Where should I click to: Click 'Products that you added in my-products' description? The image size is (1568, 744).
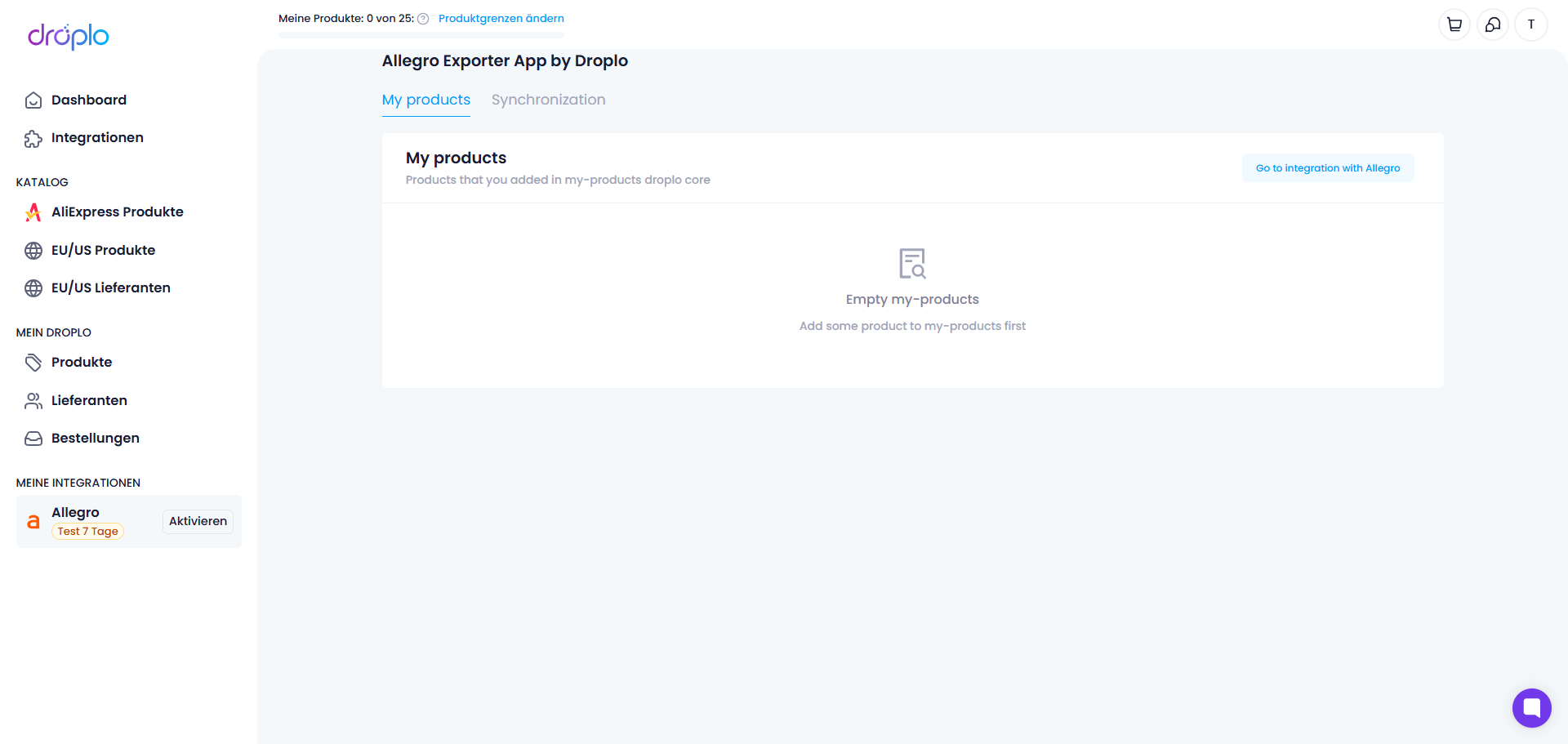point(558,180)
